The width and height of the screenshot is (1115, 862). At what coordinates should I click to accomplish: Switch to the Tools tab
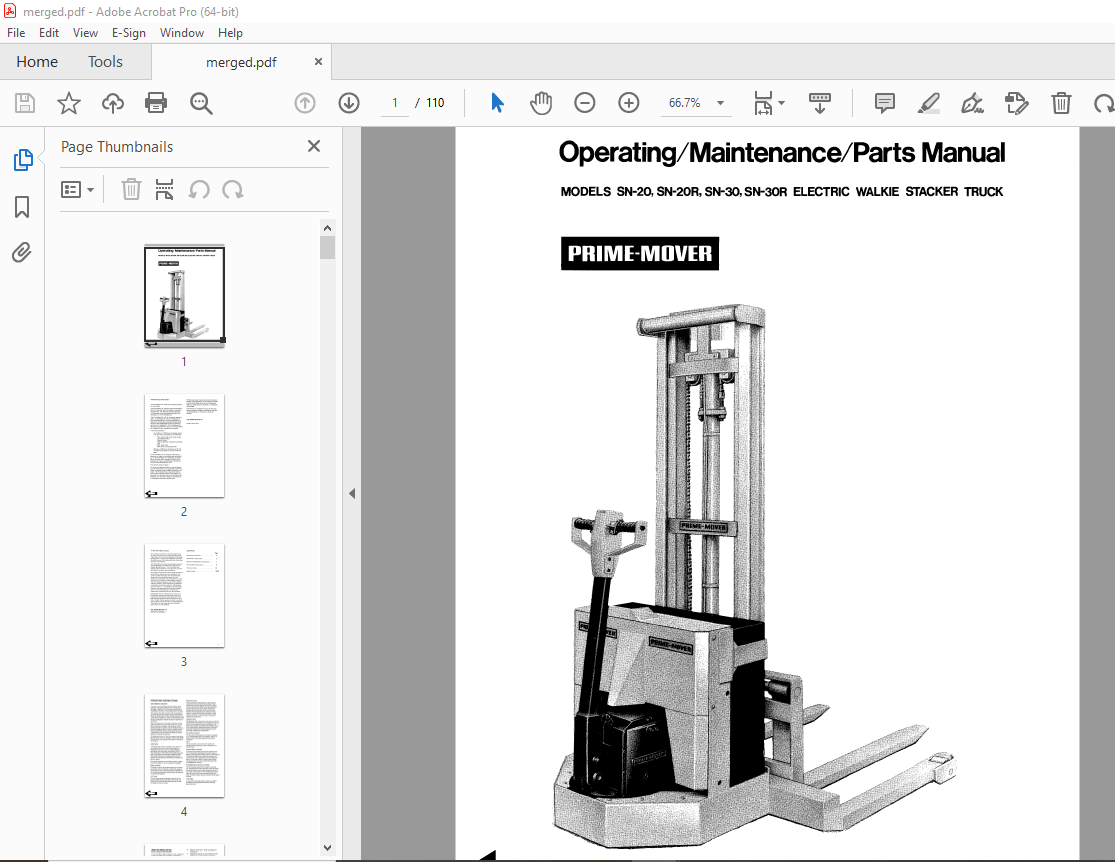(105, 62)
